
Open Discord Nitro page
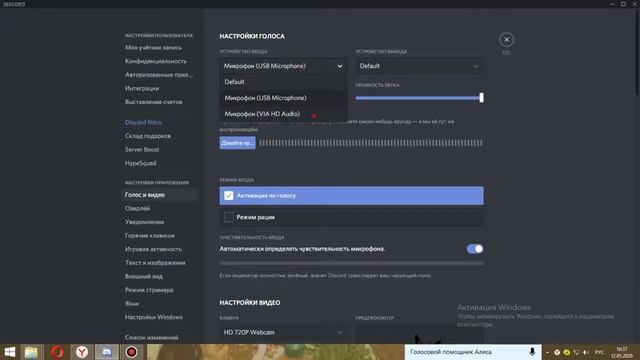[x=143, y=122]
